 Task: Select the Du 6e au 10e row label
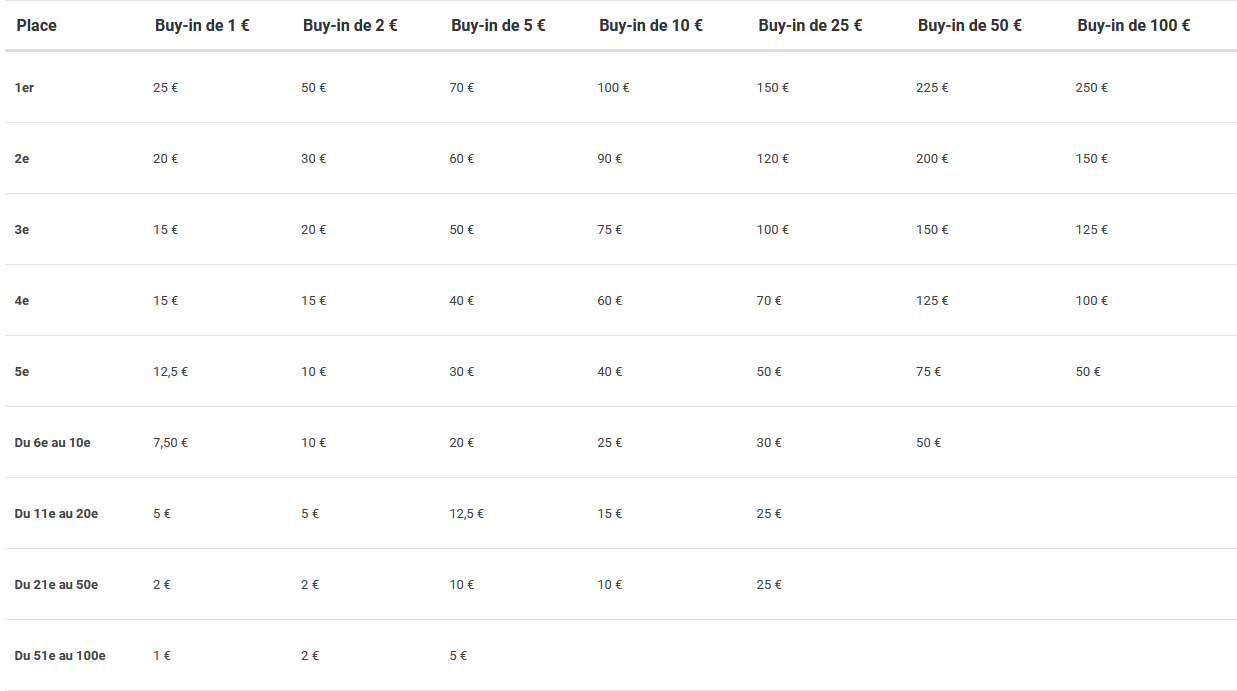pyautogui.click(x=53, y=443)
